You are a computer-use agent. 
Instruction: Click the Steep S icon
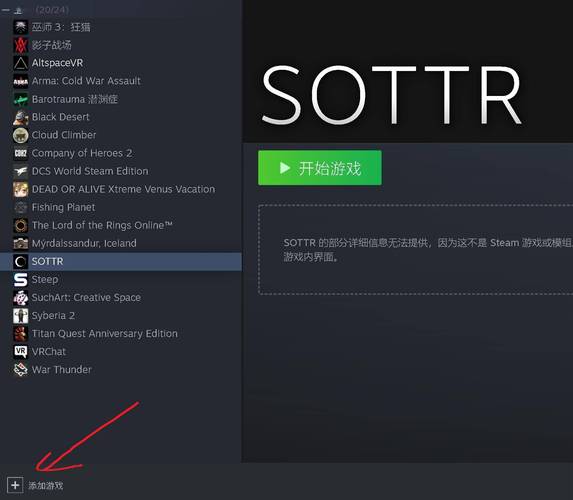pyautogui.click(x=20, y=280)
